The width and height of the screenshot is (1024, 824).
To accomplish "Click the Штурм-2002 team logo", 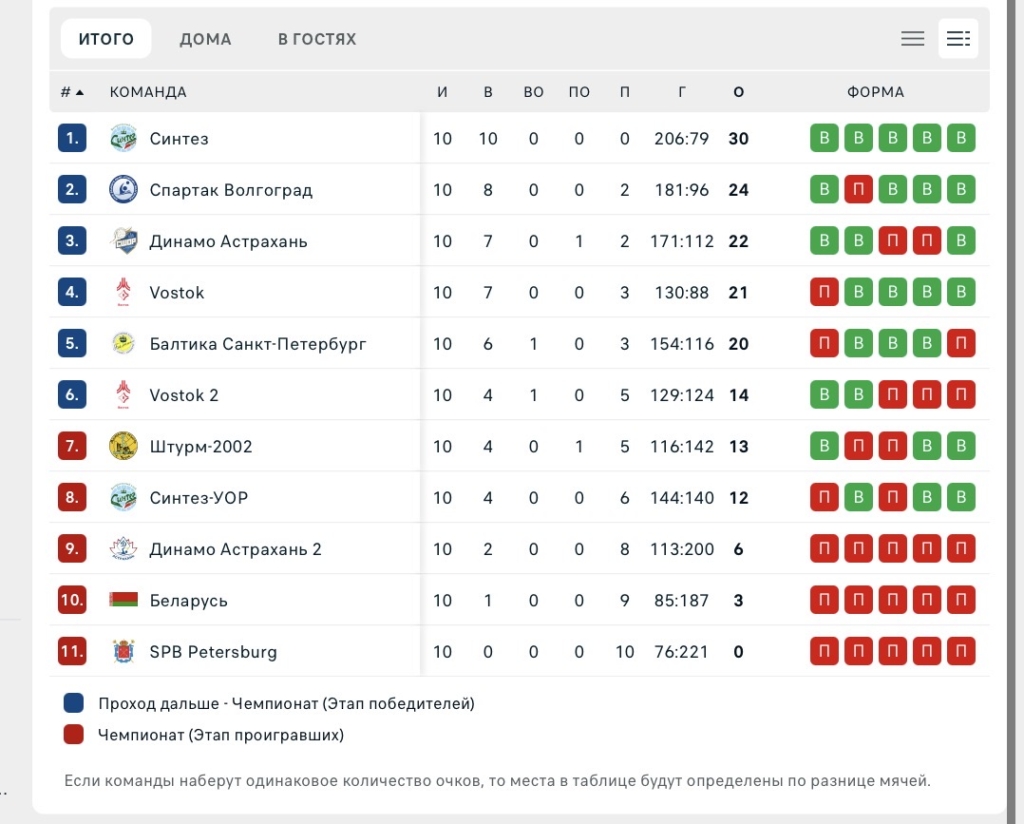I will pos(123,446).
